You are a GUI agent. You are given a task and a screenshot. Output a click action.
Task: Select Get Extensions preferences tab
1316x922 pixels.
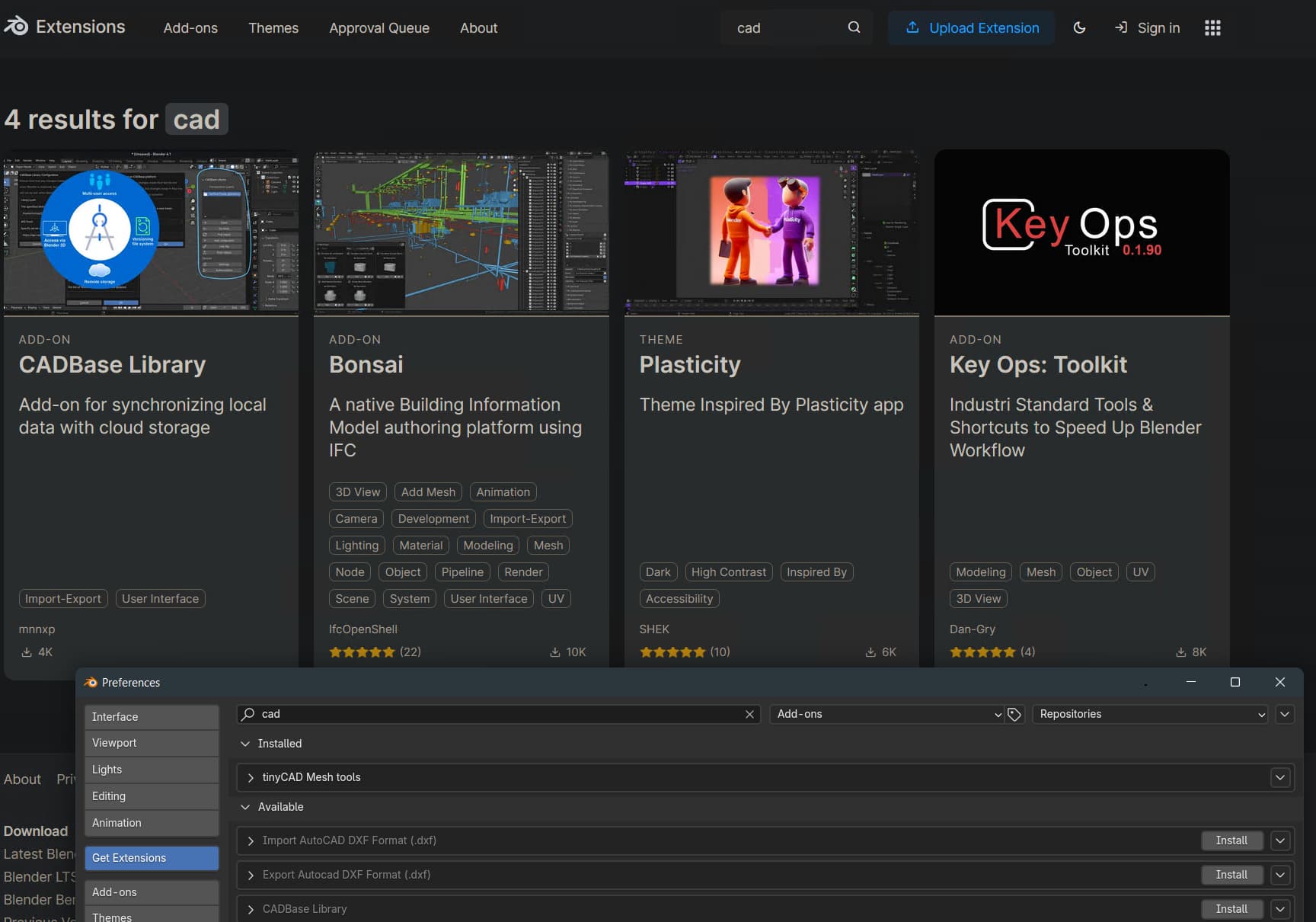(152, 858)
